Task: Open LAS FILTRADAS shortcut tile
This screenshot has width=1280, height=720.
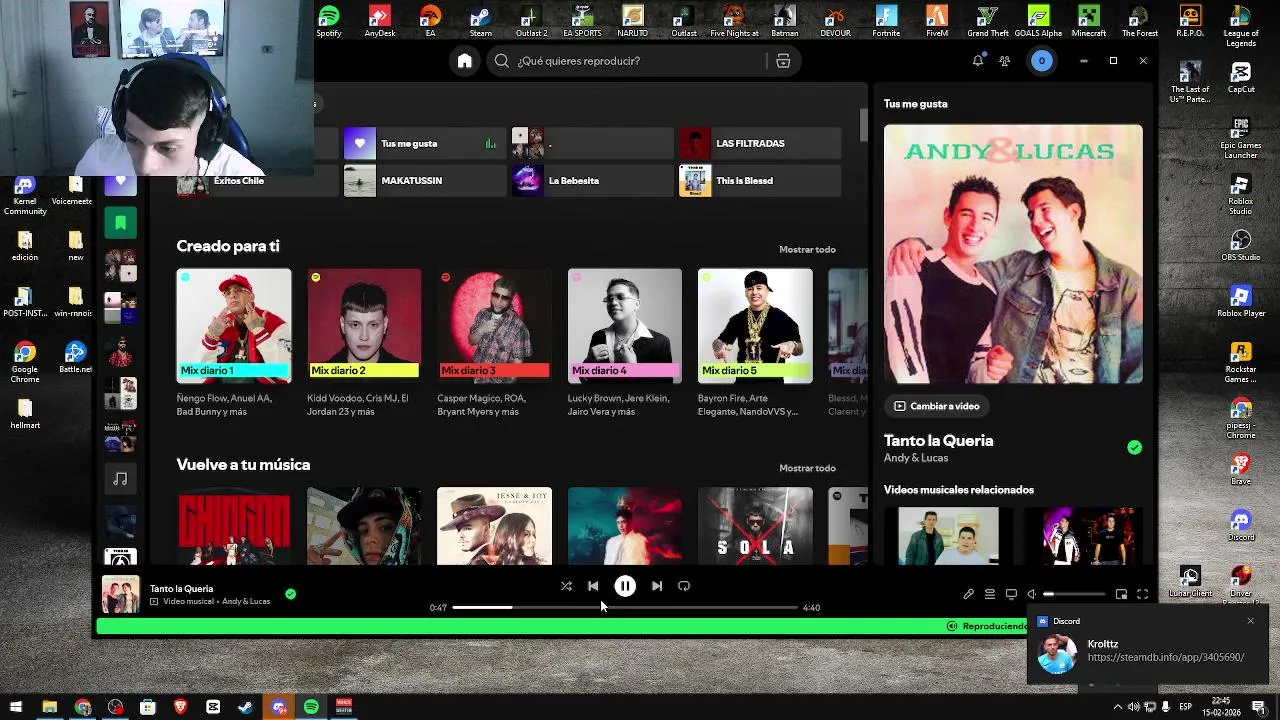Action: pyautogui.click(x=759, y=143)
